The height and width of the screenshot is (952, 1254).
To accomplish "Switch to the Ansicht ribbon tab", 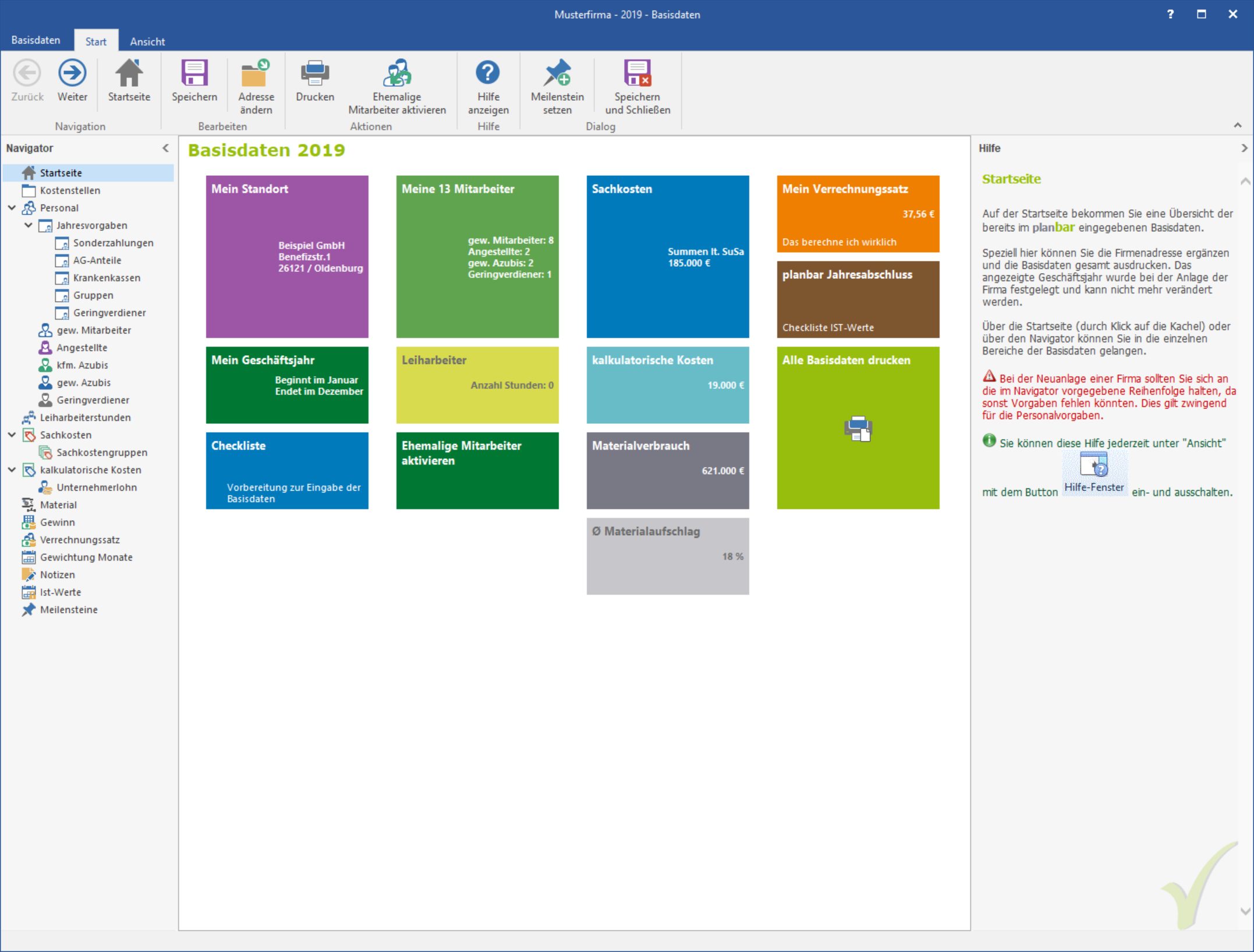I will (x=147, y=41).
